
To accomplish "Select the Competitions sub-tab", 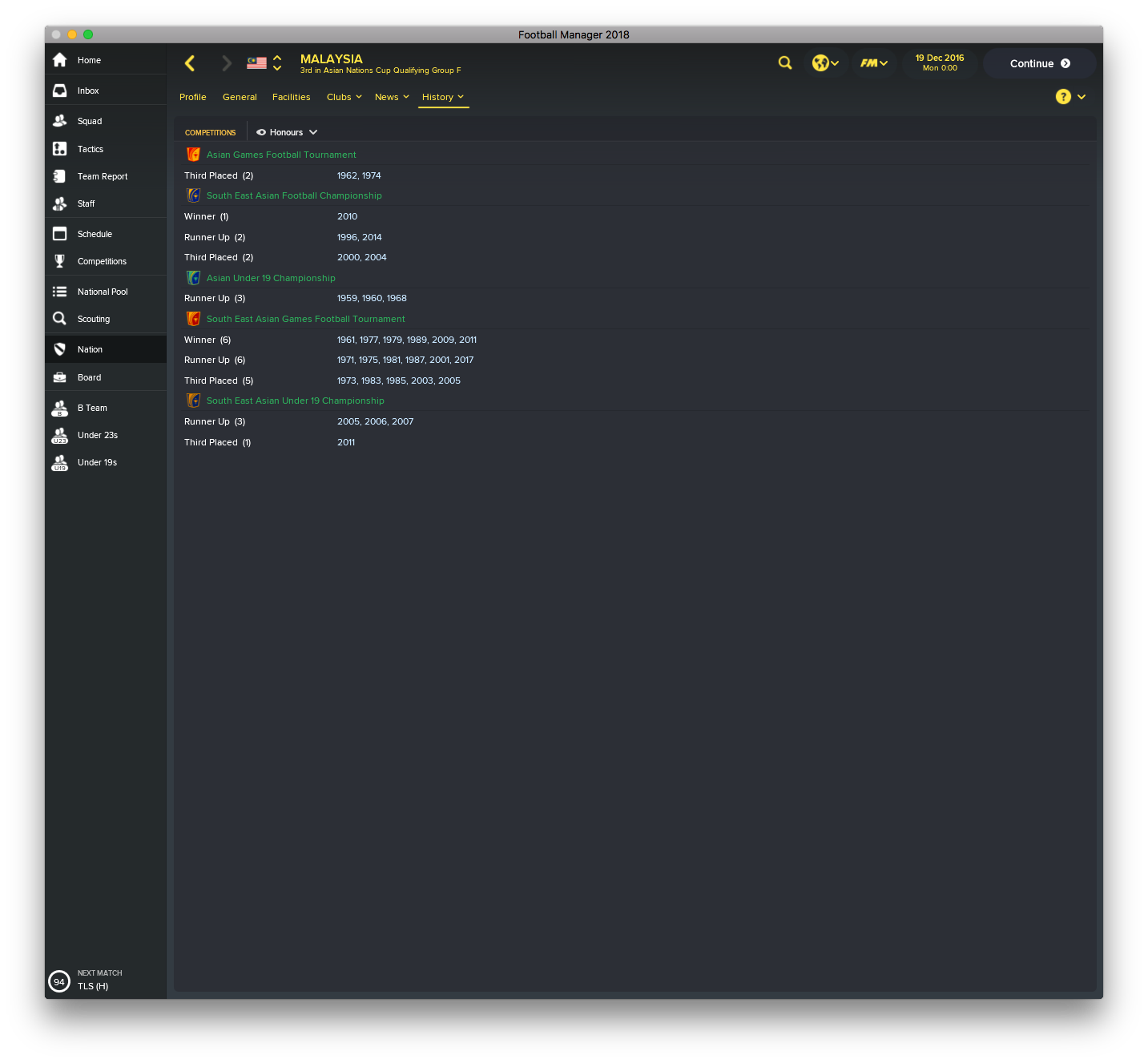I will click(211, 132).
